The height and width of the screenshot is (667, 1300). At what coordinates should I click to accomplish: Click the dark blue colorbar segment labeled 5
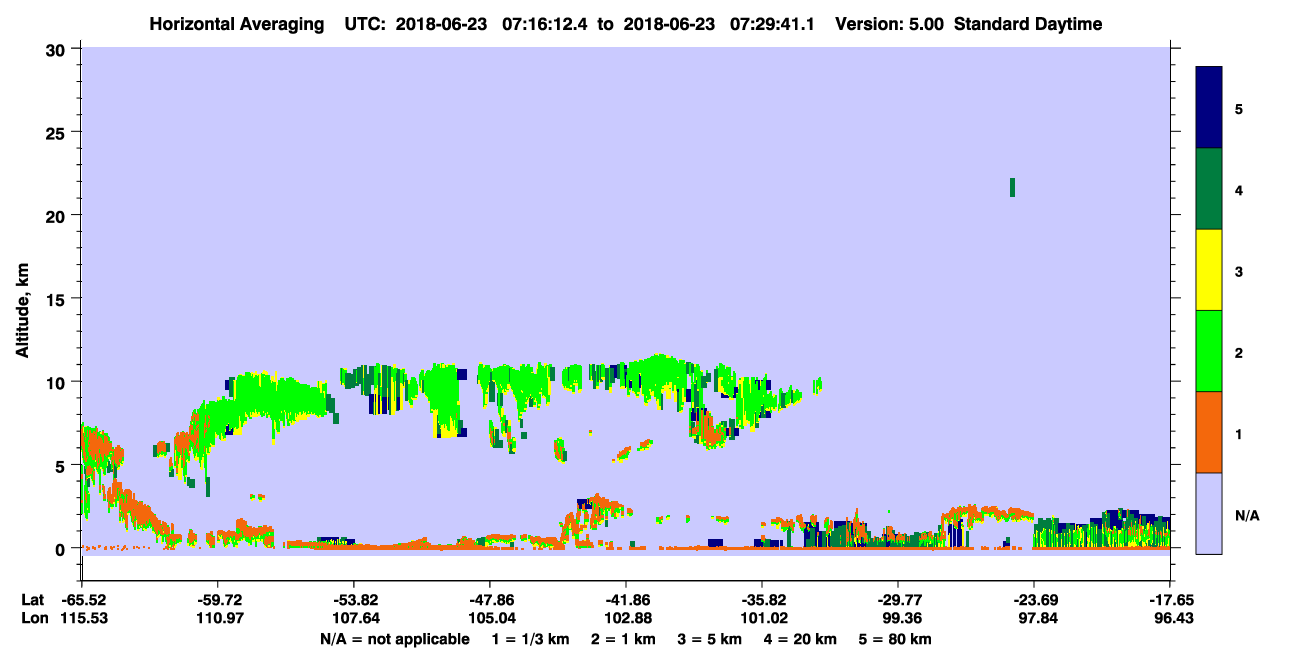click(x=1209, y=108)
